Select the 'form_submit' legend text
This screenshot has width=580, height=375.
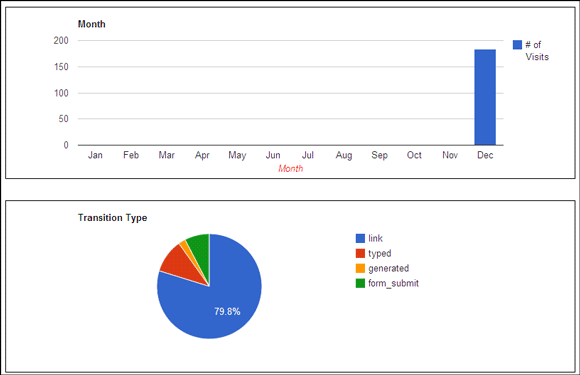point(394,283)
